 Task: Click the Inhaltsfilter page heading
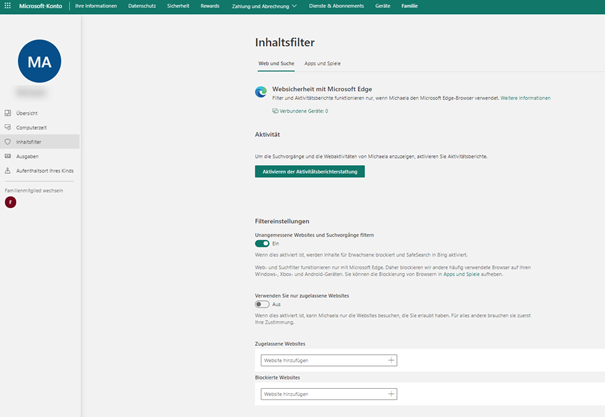pos(285,42)
